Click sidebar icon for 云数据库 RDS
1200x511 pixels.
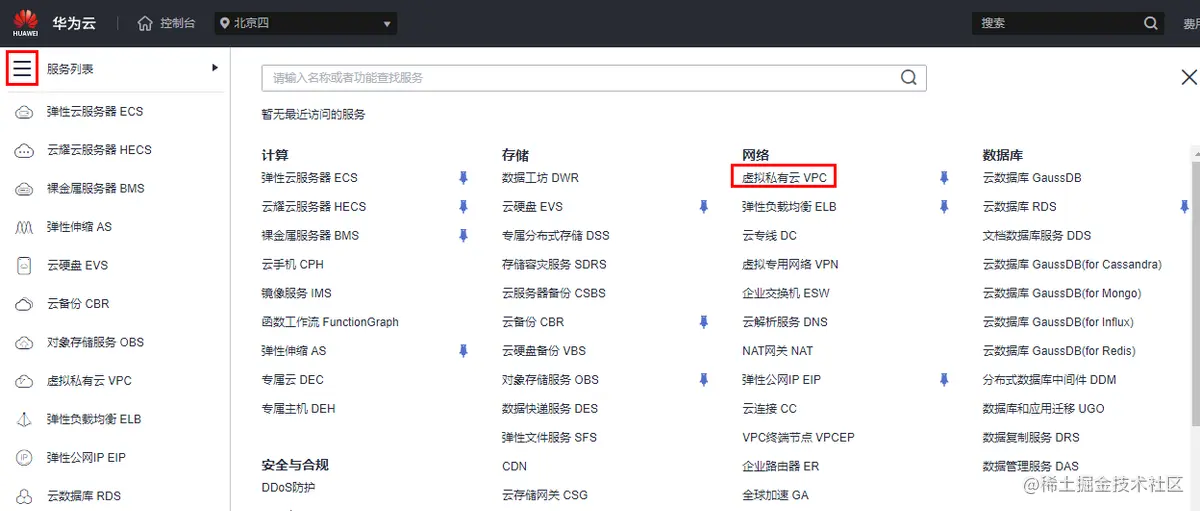click(x=24, y=497)
